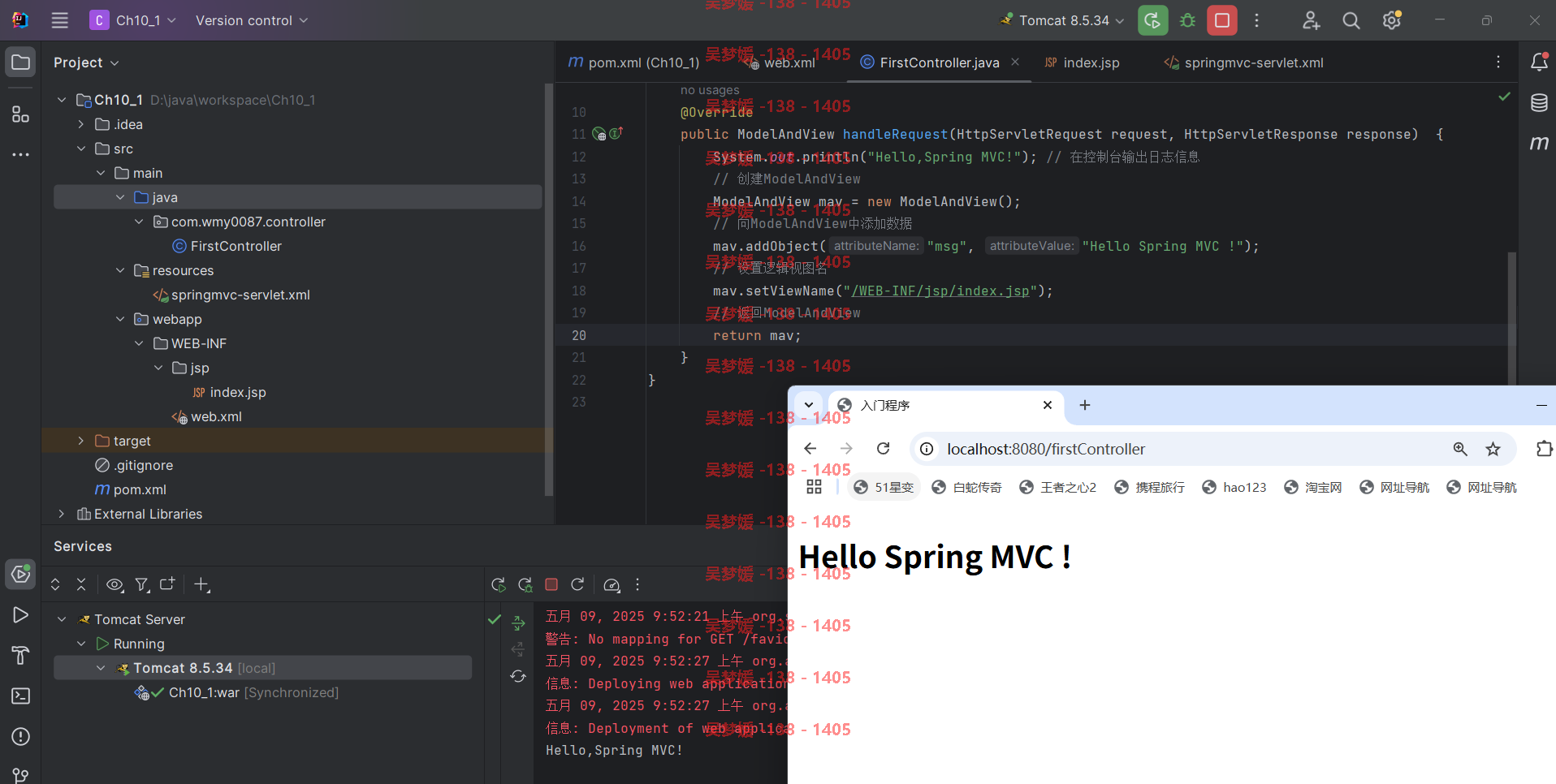The height and width of the screenshot is (784, 1556).
Task: Open Maven tool window
Action: coord(1538,143)
